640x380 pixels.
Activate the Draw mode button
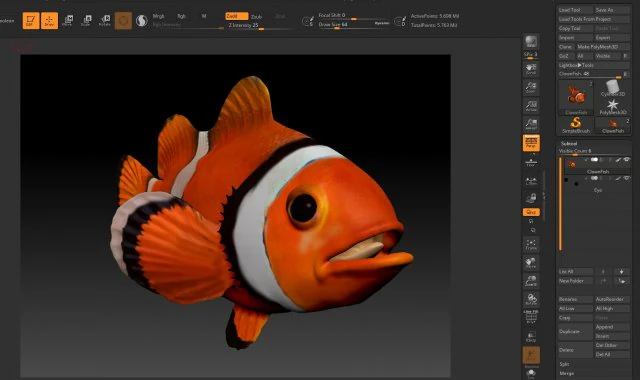49,20
